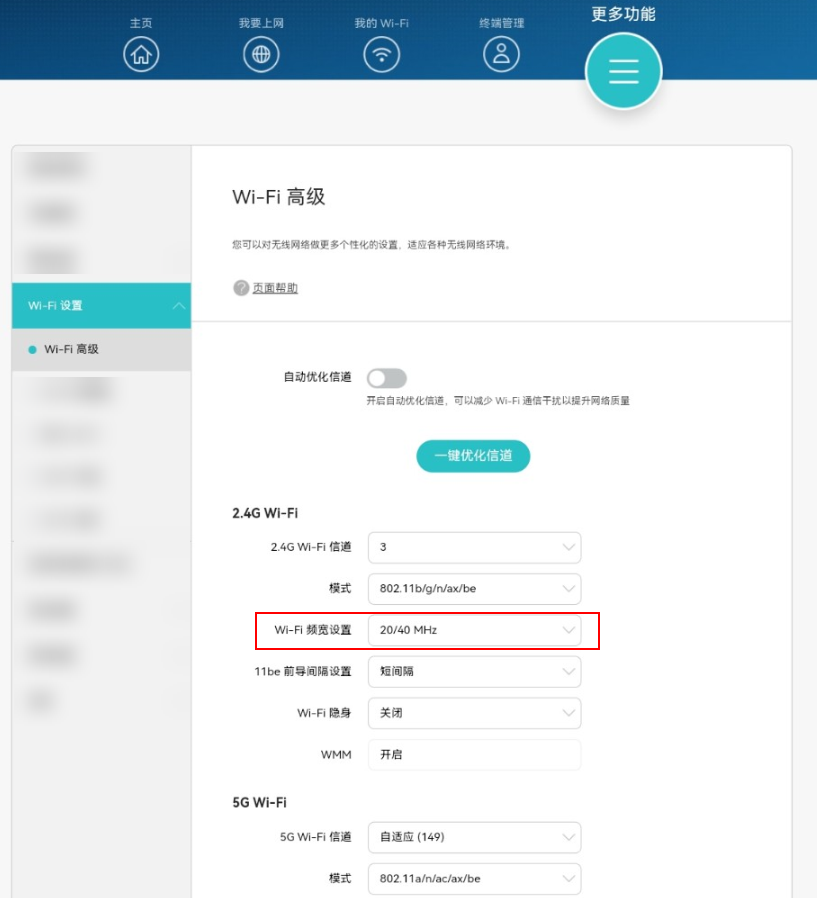Image resolution: width=817 pixels, height=898 pixels.
Task: Open the Wi-Fi 隐身 dropdown
Action: (x=474, y=713)
